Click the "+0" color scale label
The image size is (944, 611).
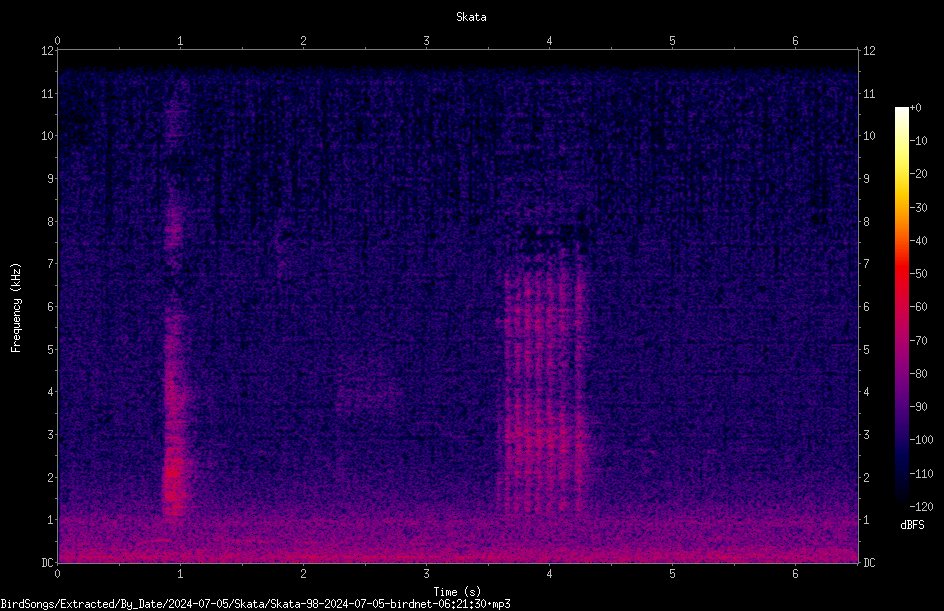point(915,108)
